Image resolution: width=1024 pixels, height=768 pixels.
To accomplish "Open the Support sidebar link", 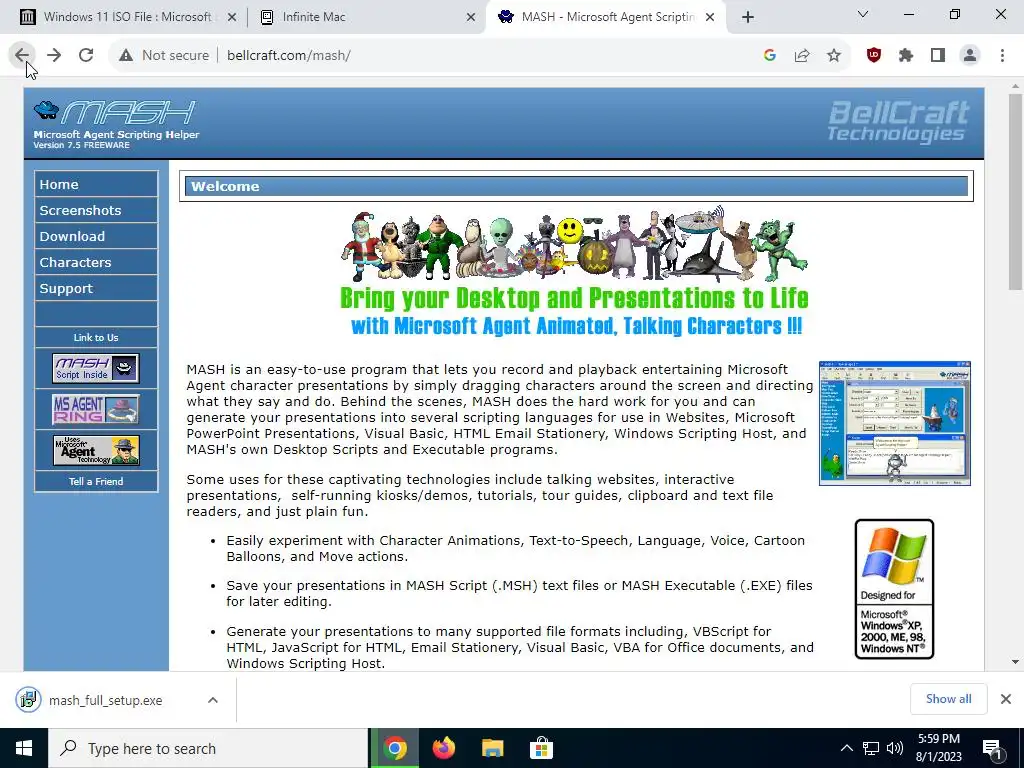I will (x=96, y=289).
